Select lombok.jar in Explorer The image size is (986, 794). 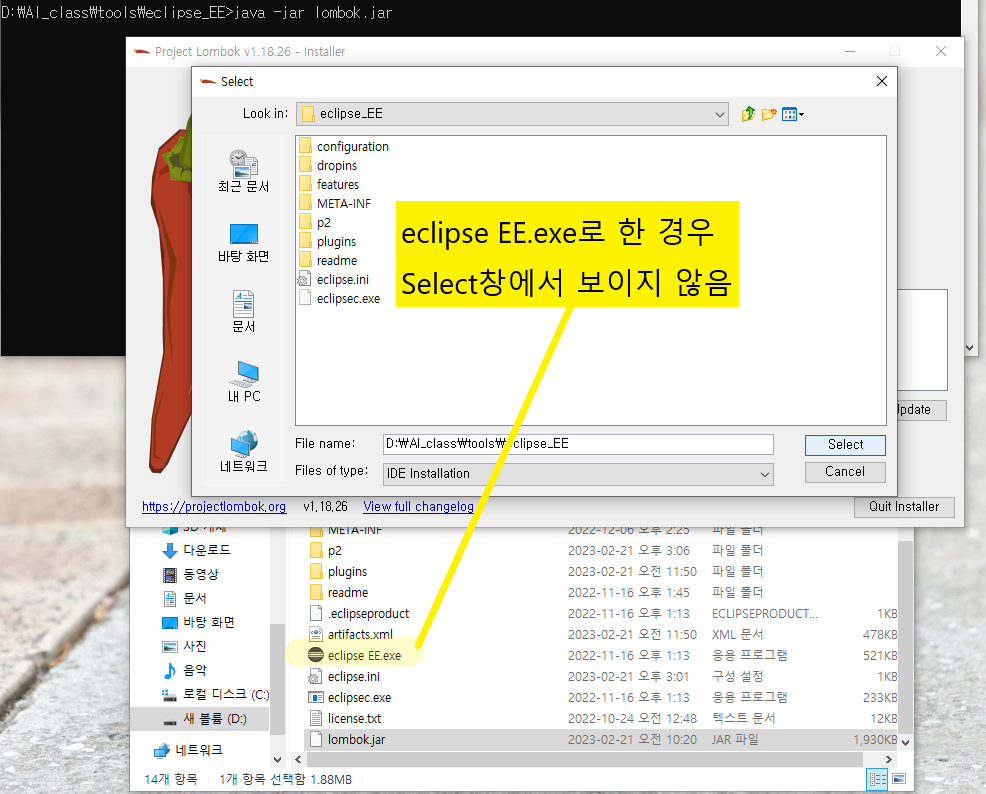point(601,739)
